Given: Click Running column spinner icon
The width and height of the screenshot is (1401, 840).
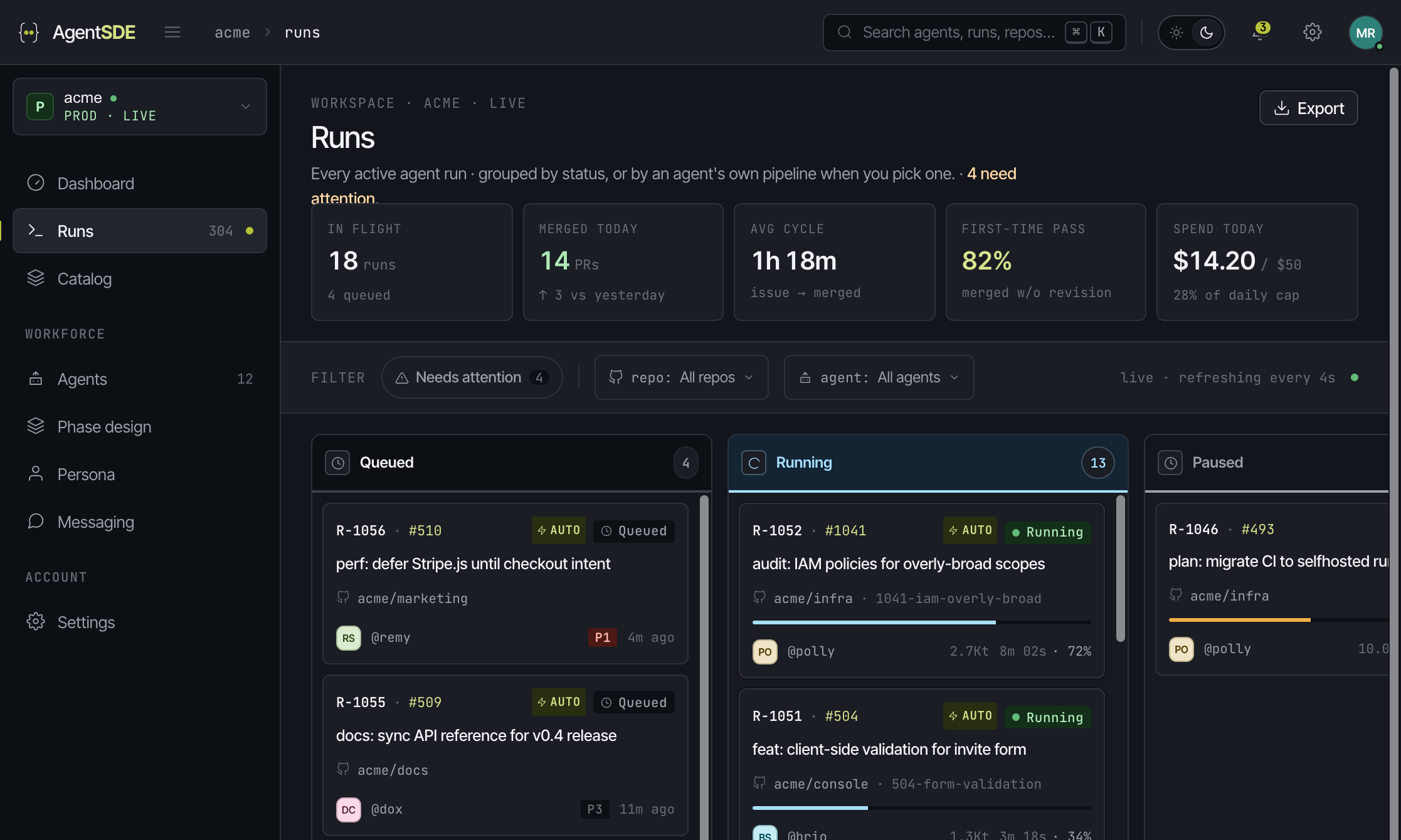Looking at the screenshot, I should click(754, 463).
